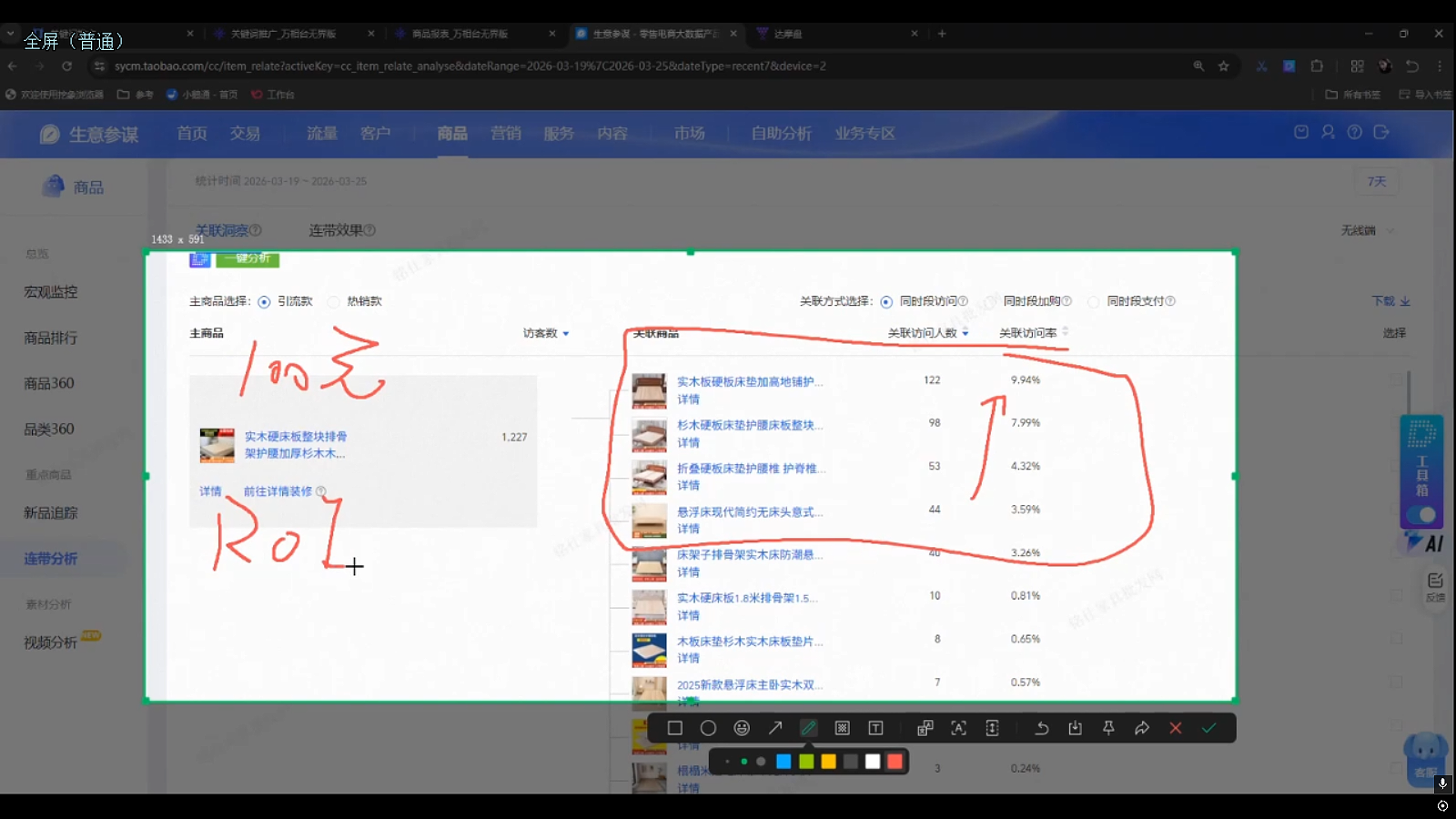Select the ellipse annotation tool
Screen dimensions: 1456x819
[x=708, y=728]
